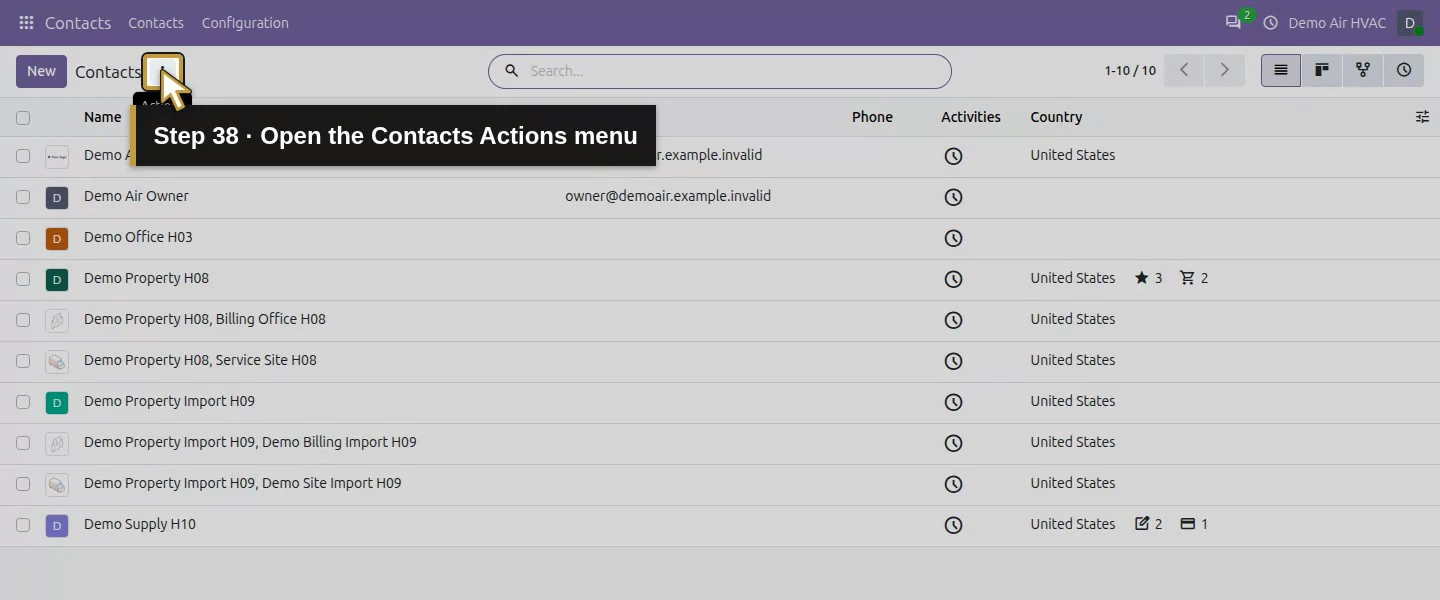This screenshot has width=1440, height=600.
Task: Select checkbox for Billing Office H08 row
Action: (x=23, y=320)
